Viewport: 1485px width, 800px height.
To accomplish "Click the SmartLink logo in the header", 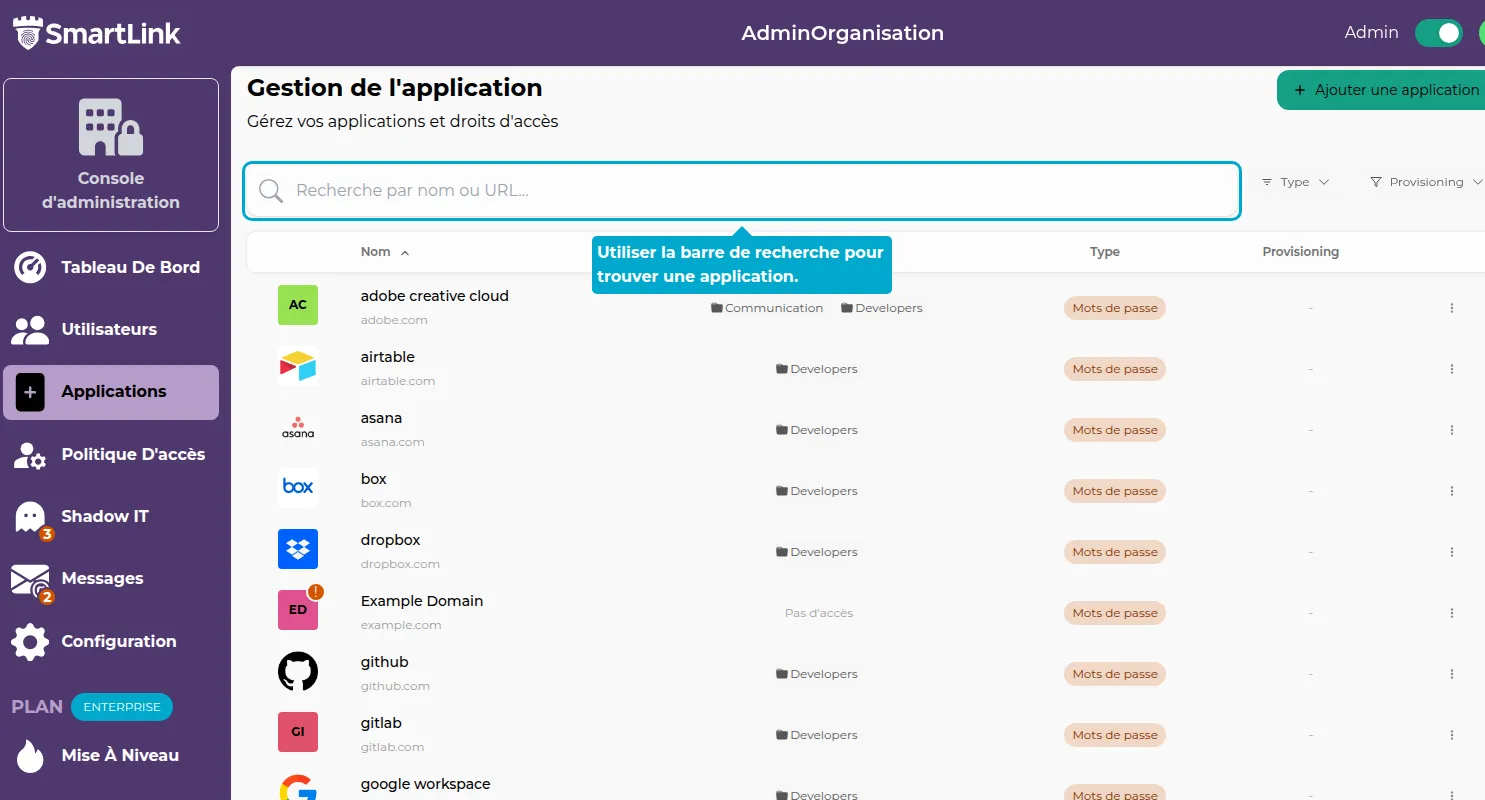I will pos(97,33).
